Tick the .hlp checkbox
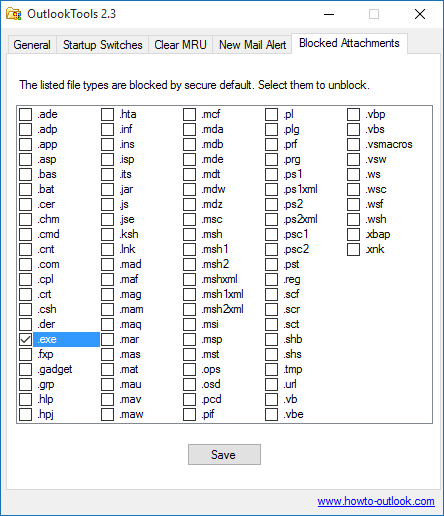This screenshot has height=516, width=444. 25,399
